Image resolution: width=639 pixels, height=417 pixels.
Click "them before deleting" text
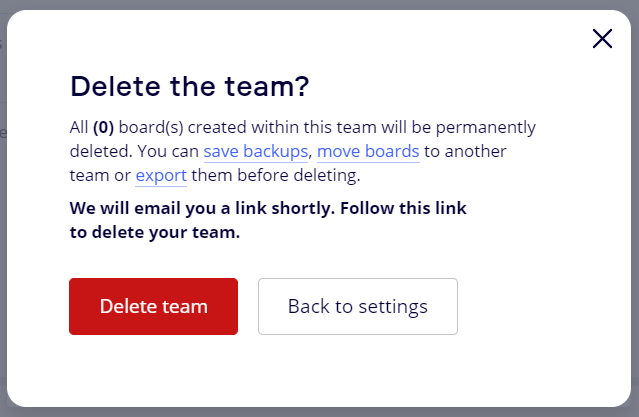click(275, 176)
